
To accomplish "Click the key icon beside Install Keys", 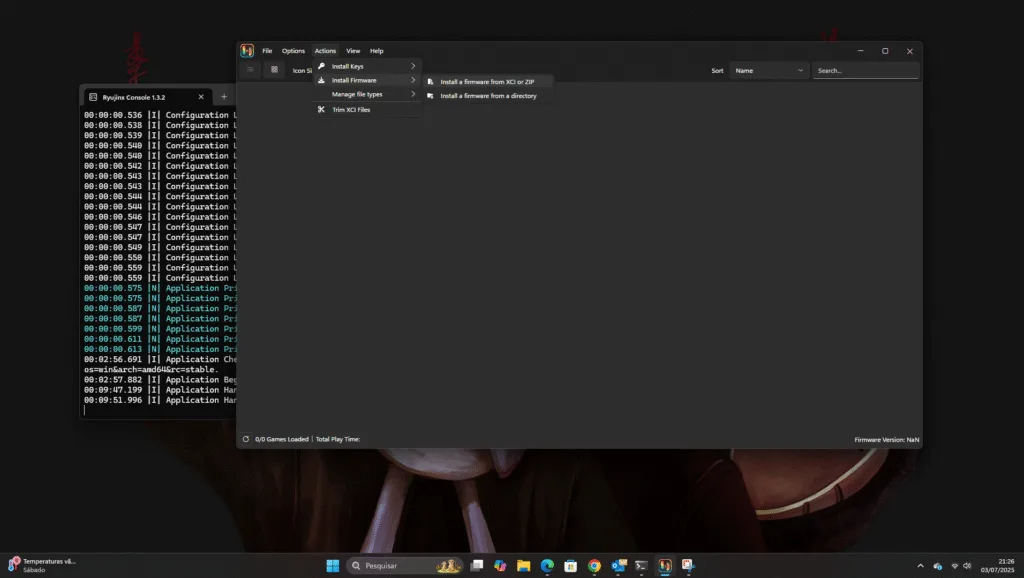I will coord(321,66).
